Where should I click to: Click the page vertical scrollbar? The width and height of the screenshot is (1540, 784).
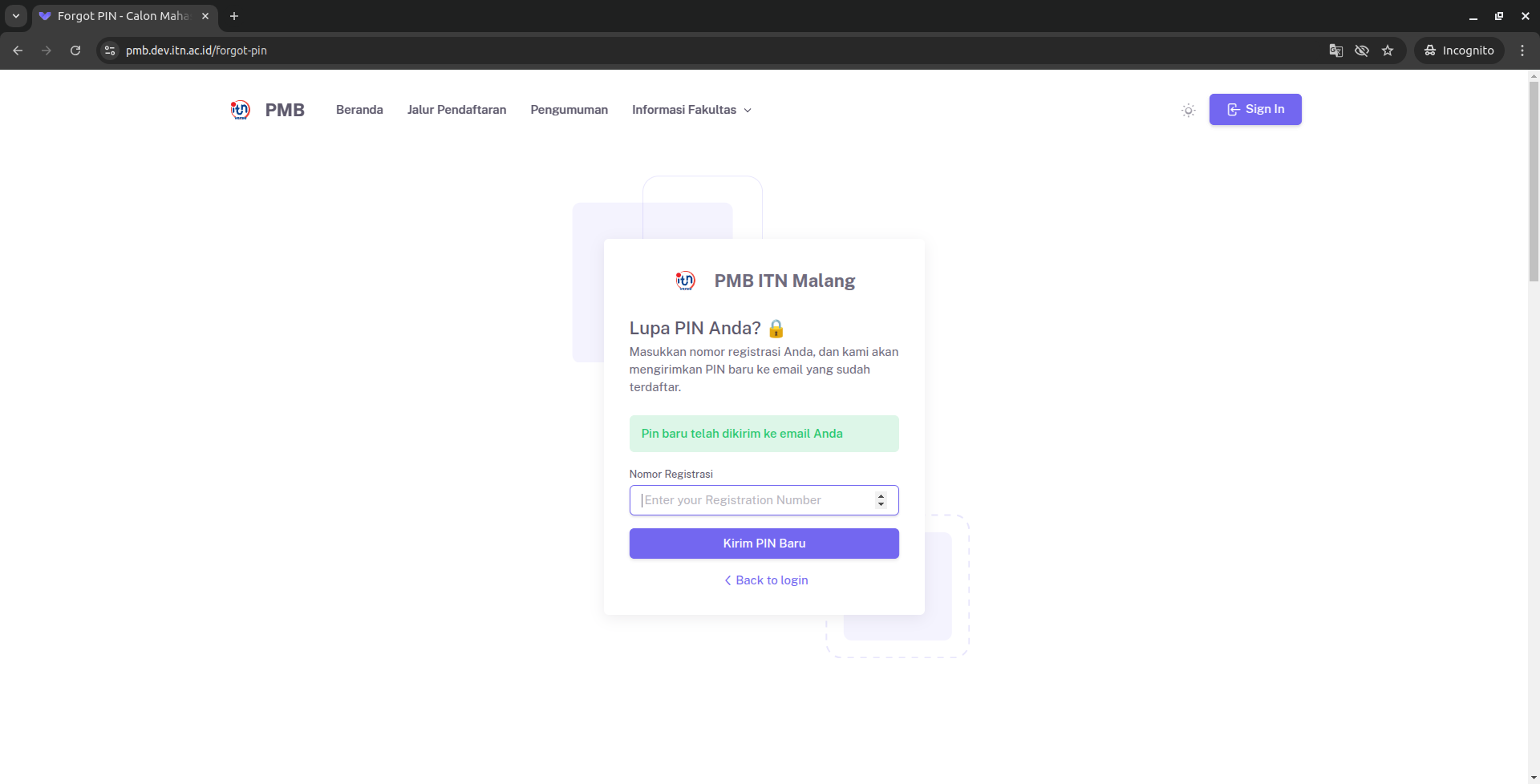[1534, 180]
